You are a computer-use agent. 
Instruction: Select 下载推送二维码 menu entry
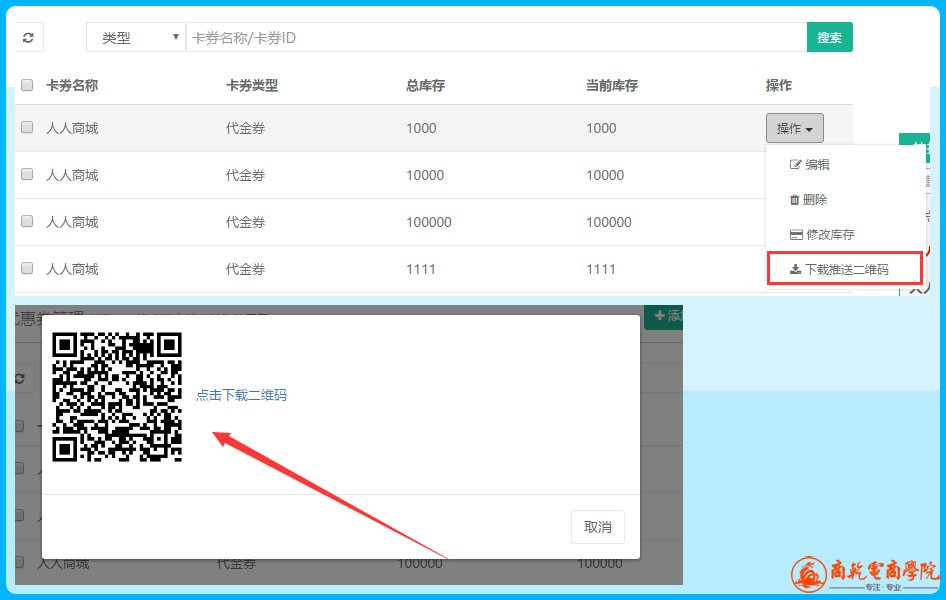[845, 269]
